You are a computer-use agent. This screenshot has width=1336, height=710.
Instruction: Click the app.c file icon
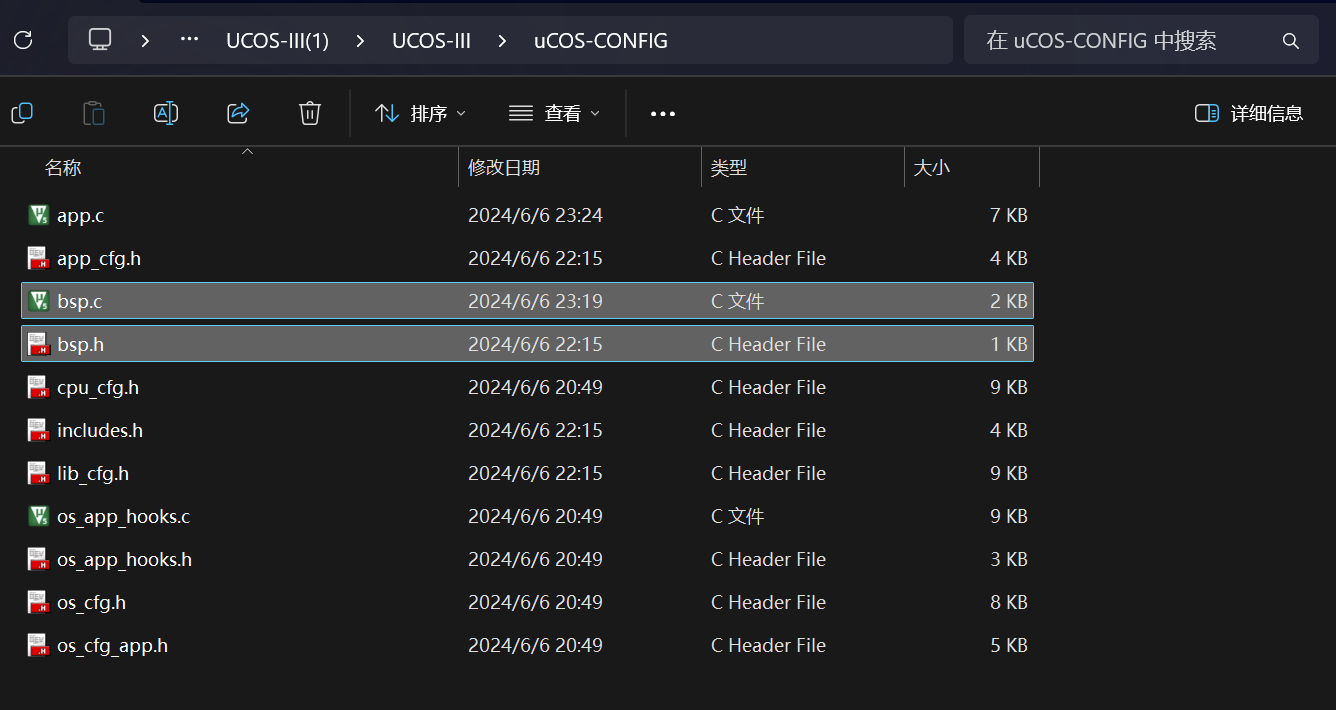tap(39, 215)
